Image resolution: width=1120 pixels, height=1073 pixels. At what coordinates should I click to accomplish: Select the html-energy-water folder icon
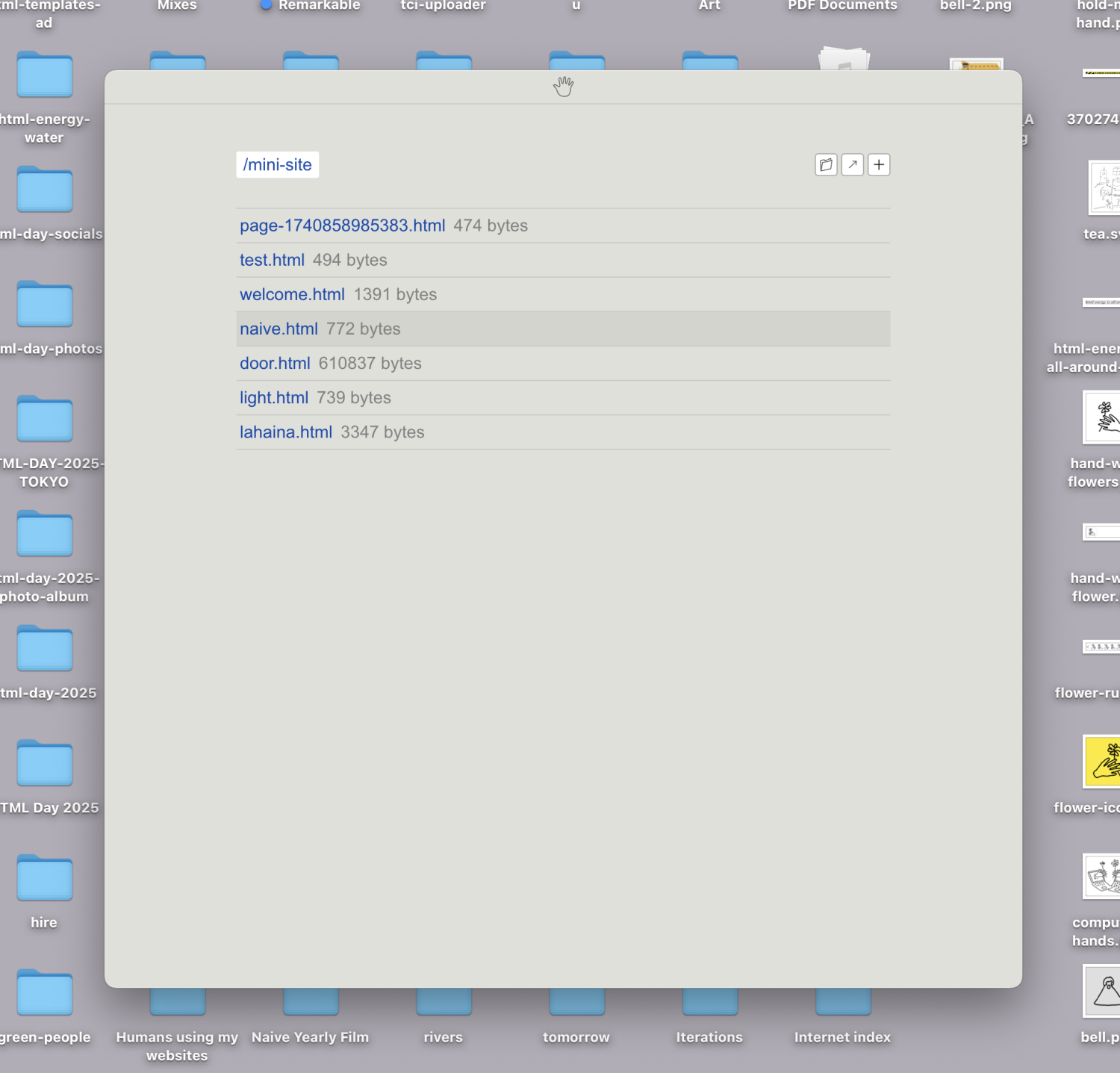click(x=44, y=75)
